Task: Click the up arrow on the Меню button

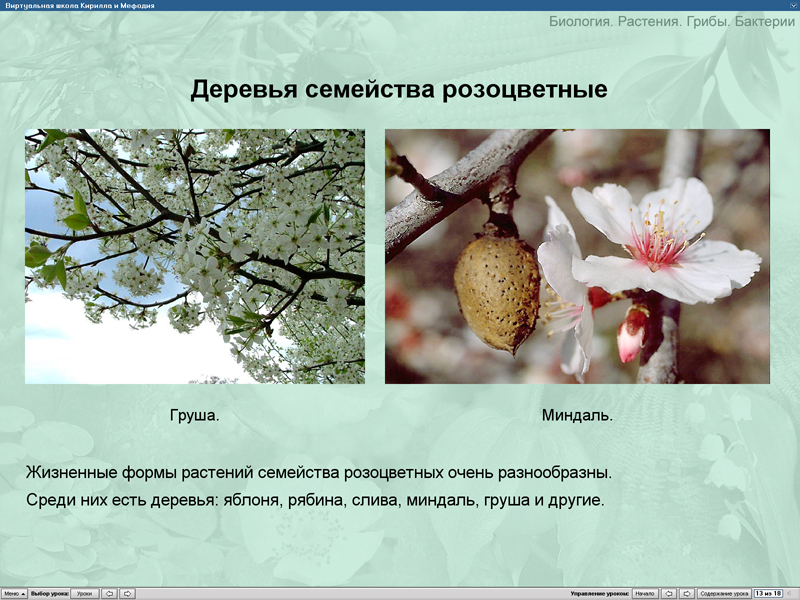Action: coord(22,592)
